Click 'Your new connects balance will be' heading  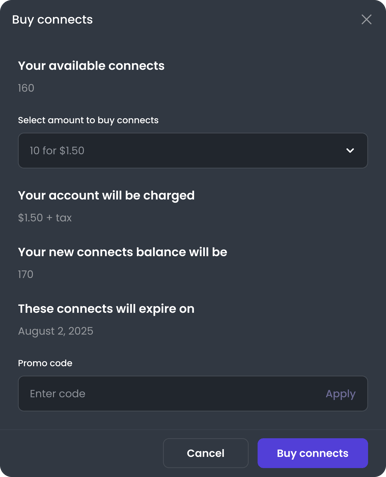point(122,252)
